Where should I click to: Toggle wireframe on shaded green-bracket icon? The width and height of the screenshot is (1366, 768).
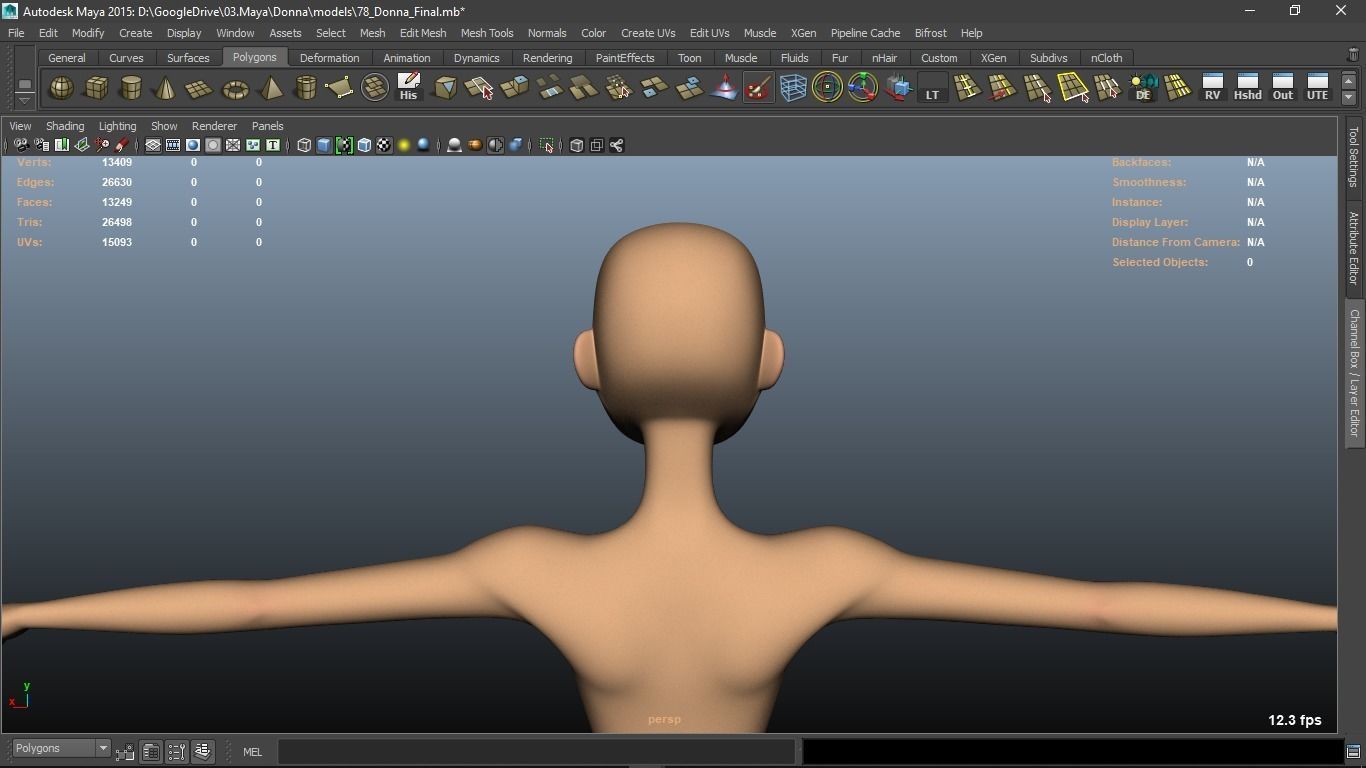(344, 145)
